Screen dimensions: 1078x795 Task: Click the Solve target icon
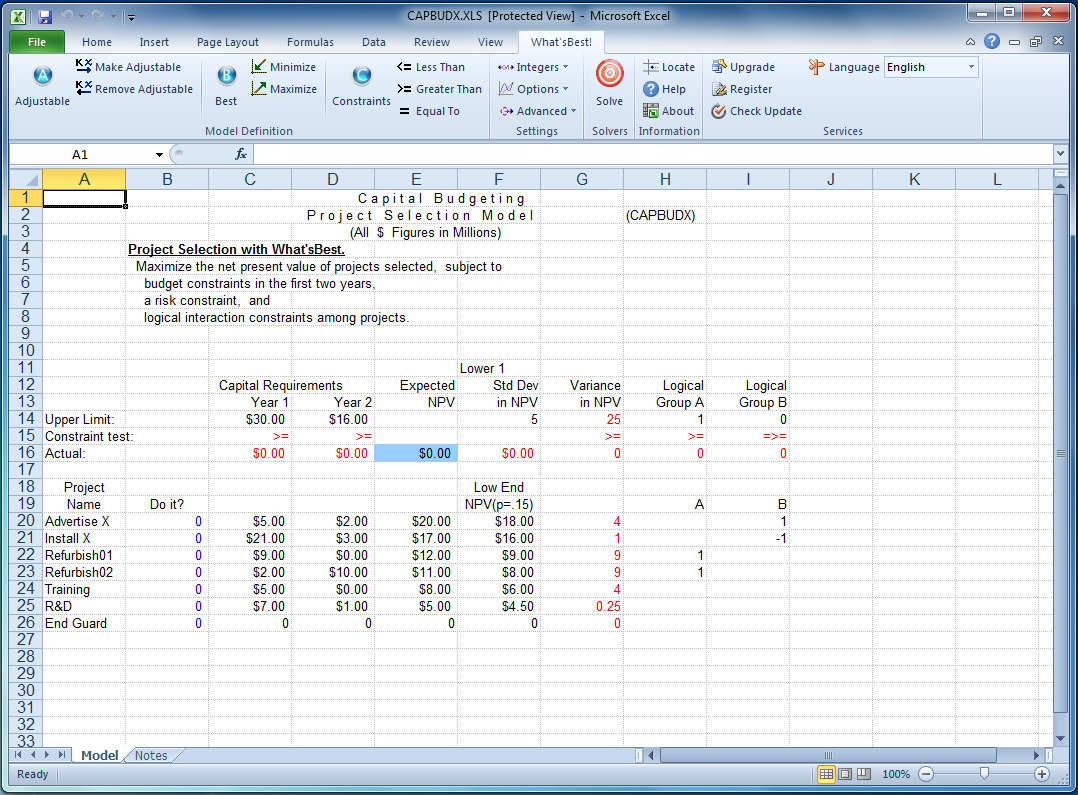(609, 74)
